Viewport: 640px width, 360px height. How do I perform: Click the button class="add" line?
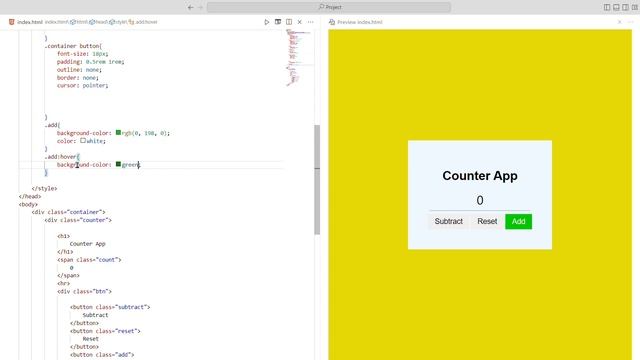[102, 355]
